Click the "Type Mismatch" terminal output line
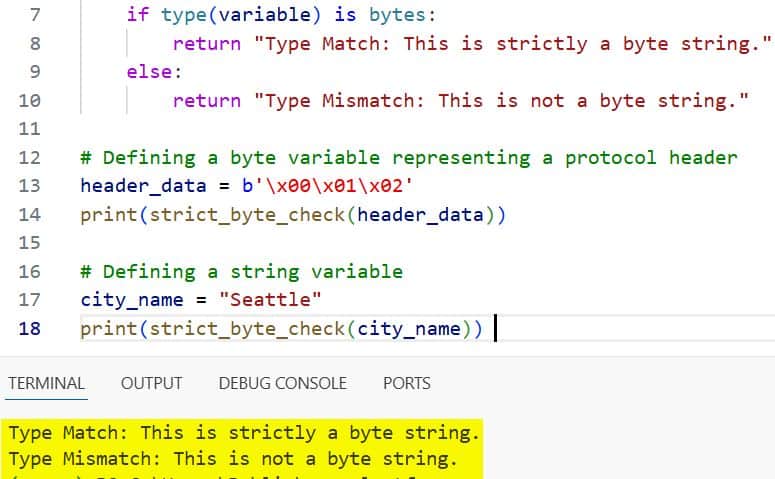This screenshot has width=775, height=479. point(232,459)
